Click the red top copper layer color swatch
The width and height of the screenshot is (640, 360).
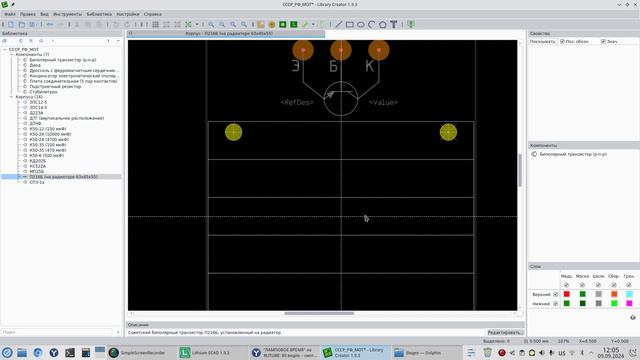567,294
